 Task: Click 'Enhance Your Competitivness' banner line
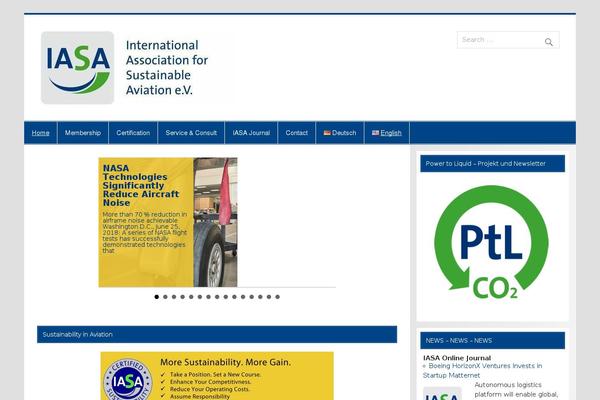pyautogui.click(x=210, y=382)
